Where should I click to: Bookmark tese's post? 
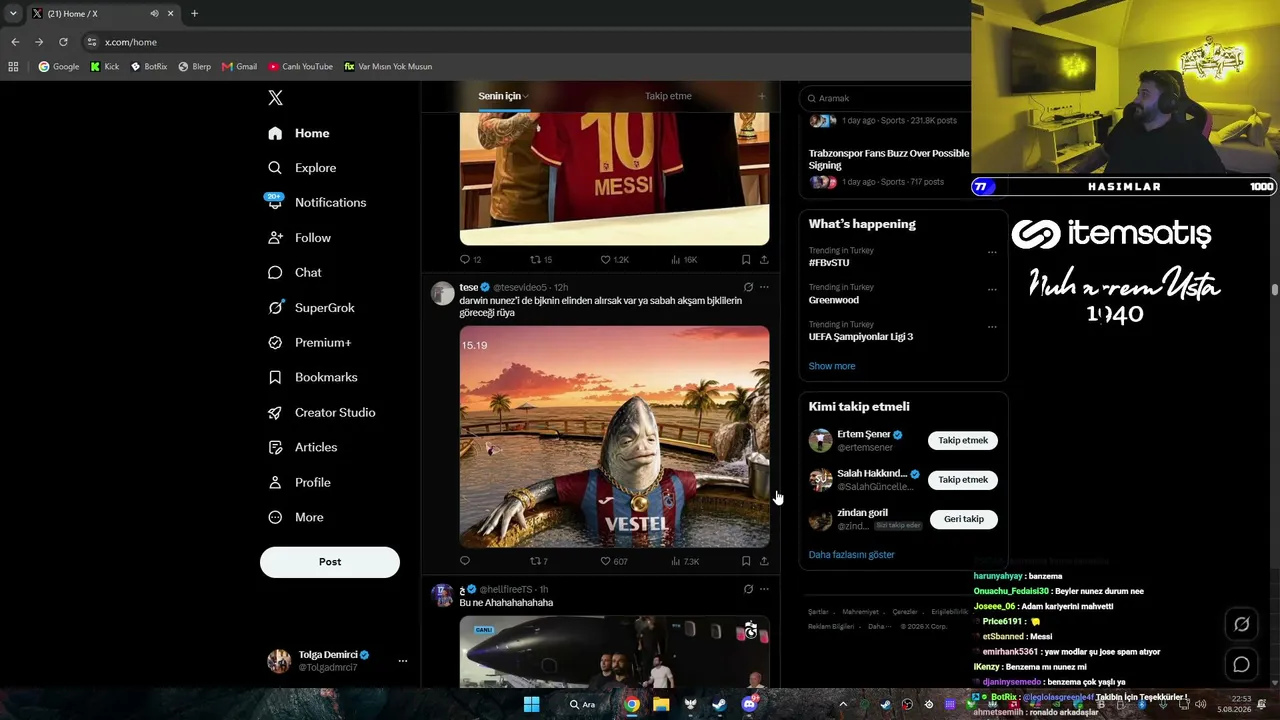pyautogui.click(x=746, y=561)
